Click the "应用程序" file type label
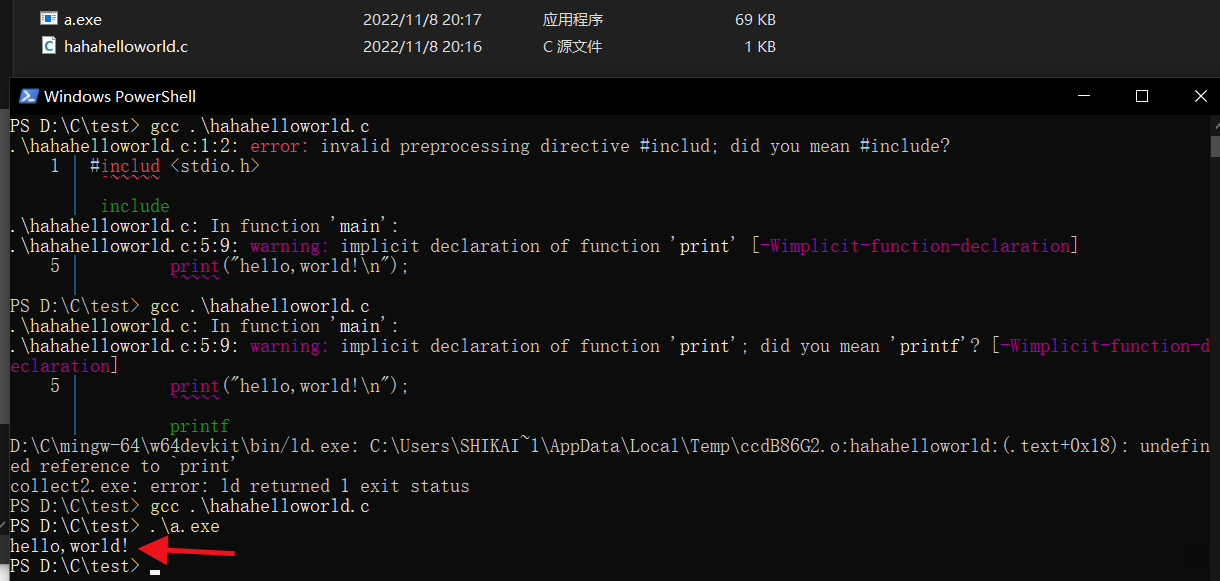Viewport: 1220px width, 581px height. click(573, 19)
